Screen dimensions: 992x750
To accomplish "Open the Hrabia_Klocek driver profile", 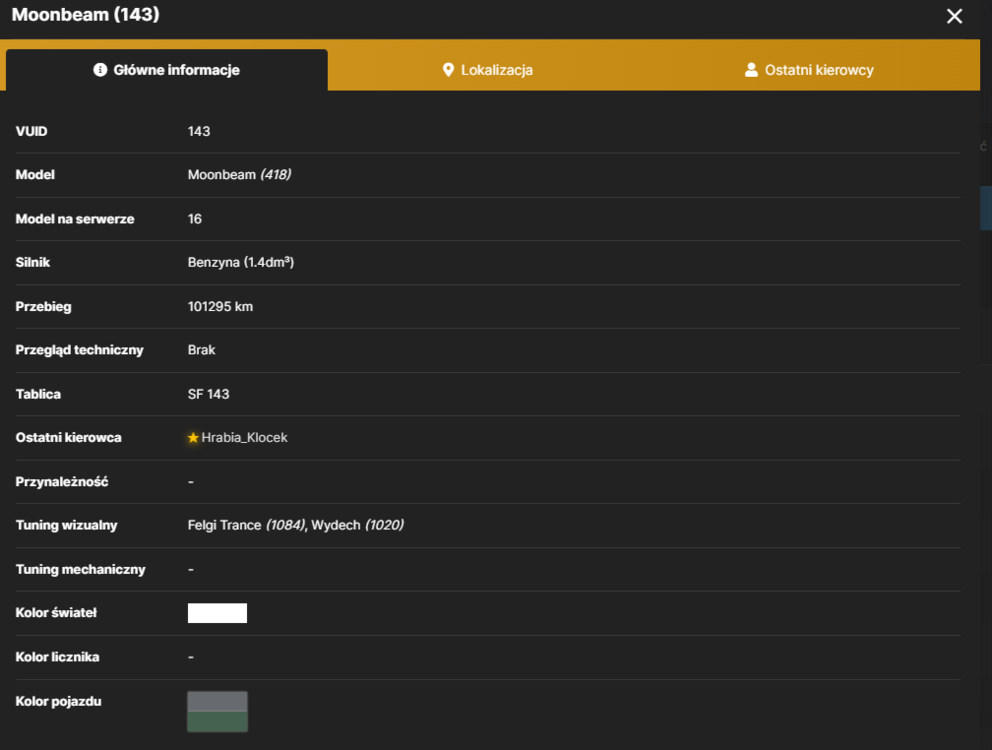I will 244,437.
